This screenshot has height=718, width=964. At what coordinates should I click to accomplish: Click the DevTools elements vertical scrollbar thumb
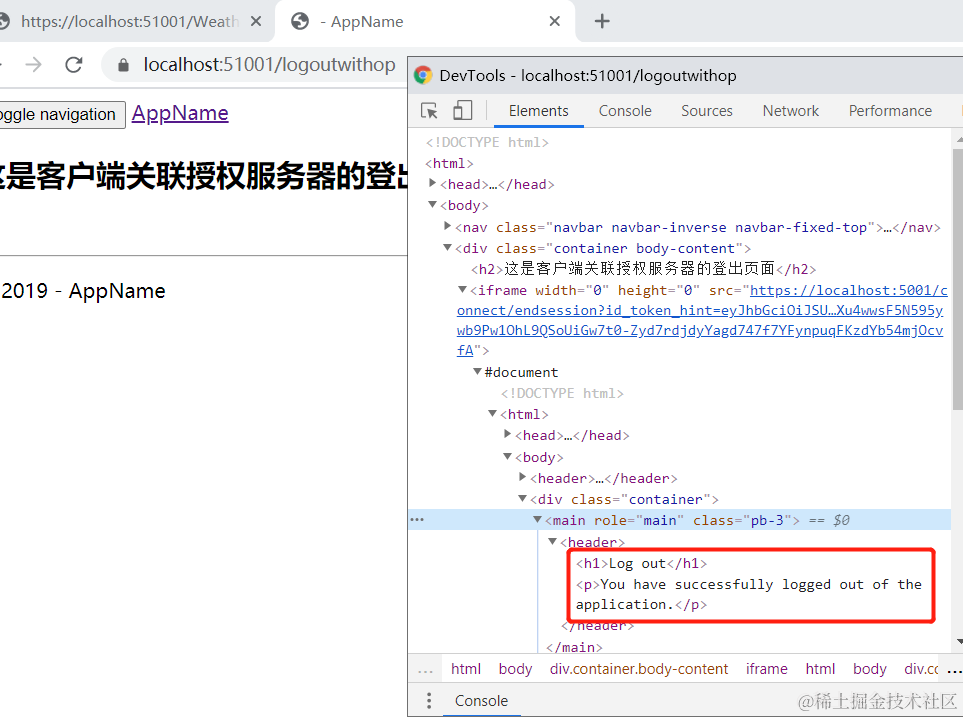point(958,280)
